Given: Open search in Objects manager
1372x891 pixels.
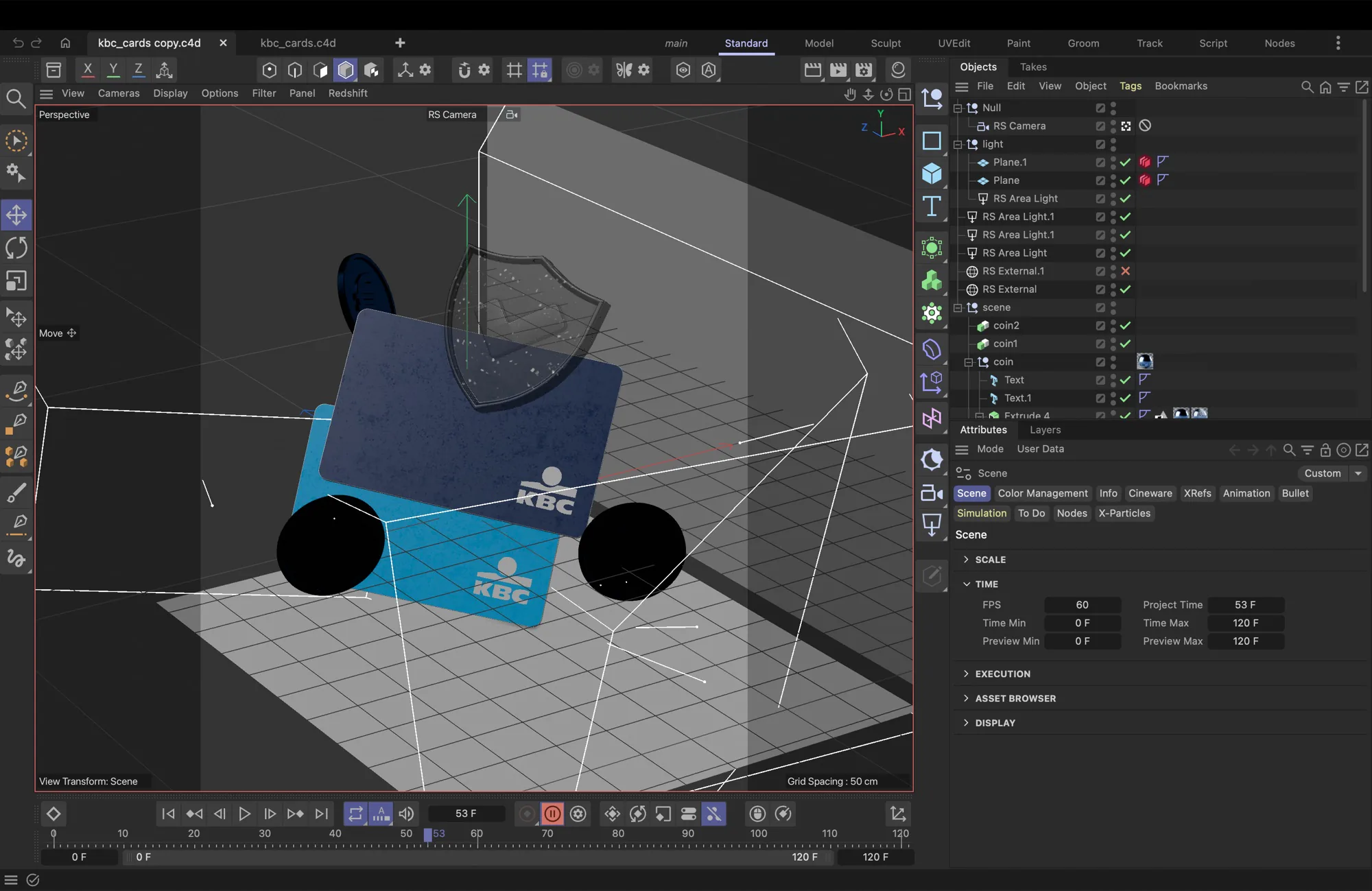Looking at the screenshot, I should (x=1308, y=86).
